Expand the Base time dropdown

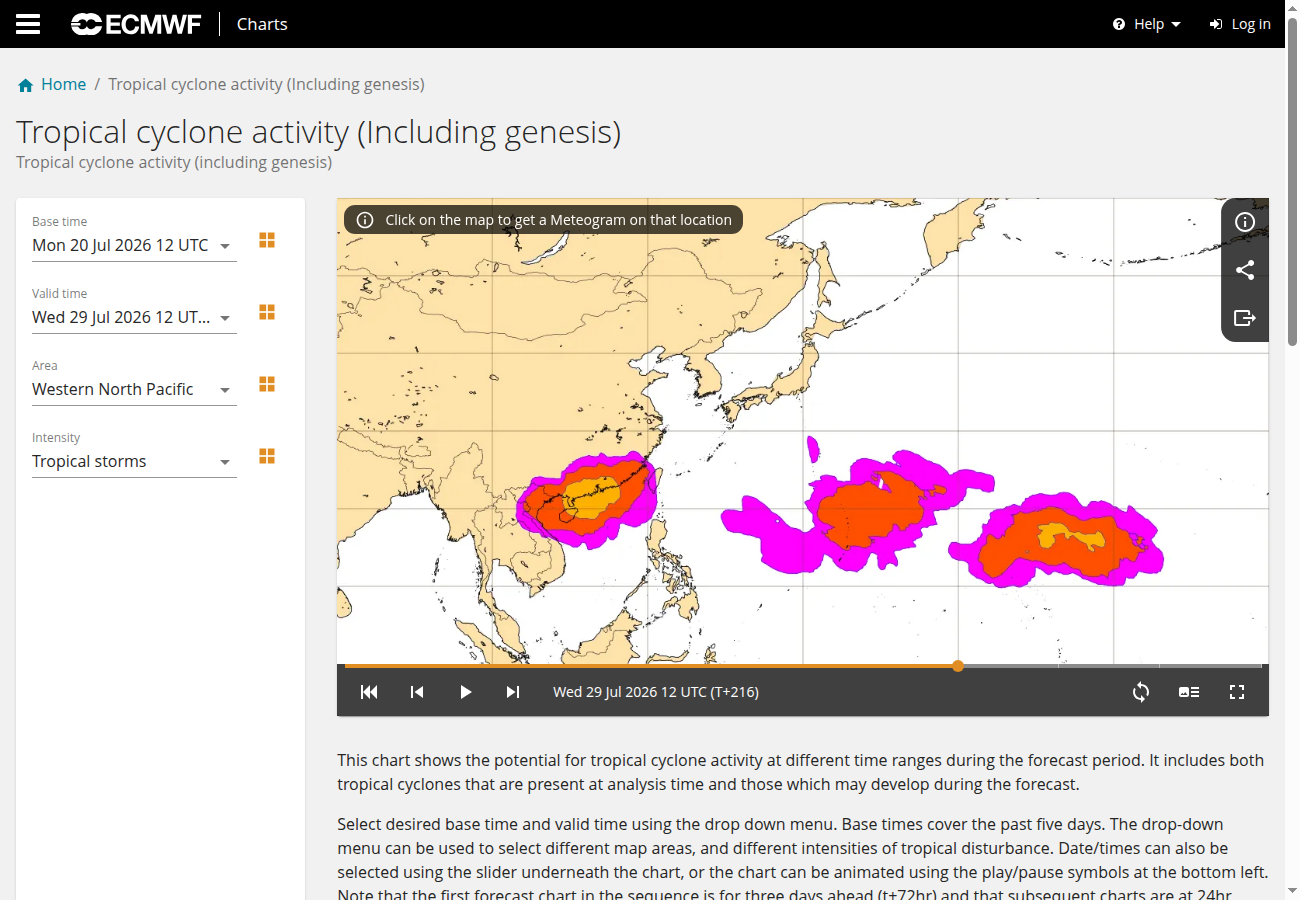point(134,245)
